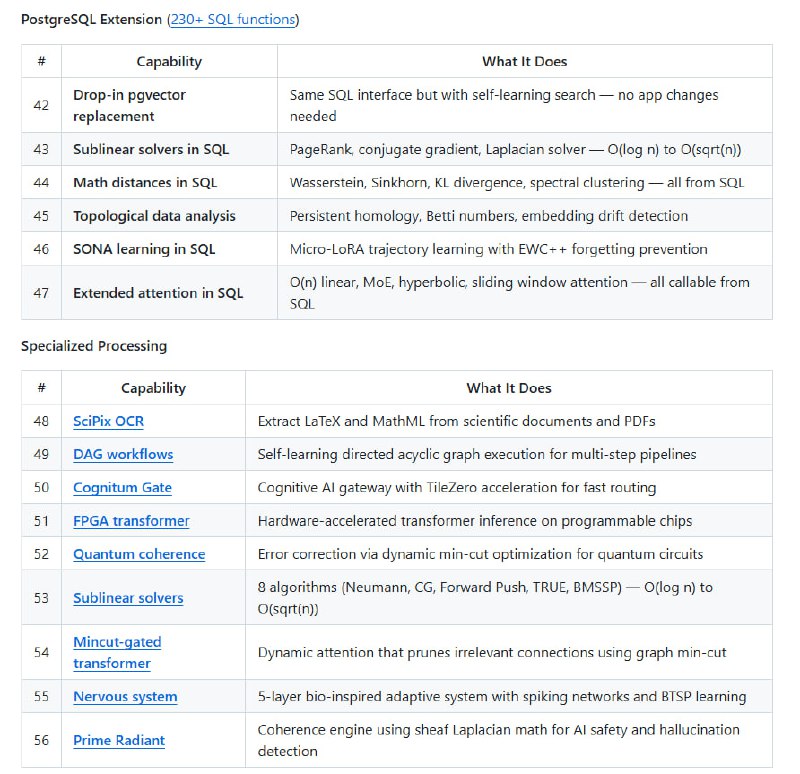Select the "Extended attention in SQL" cell

tap(158, 292)
